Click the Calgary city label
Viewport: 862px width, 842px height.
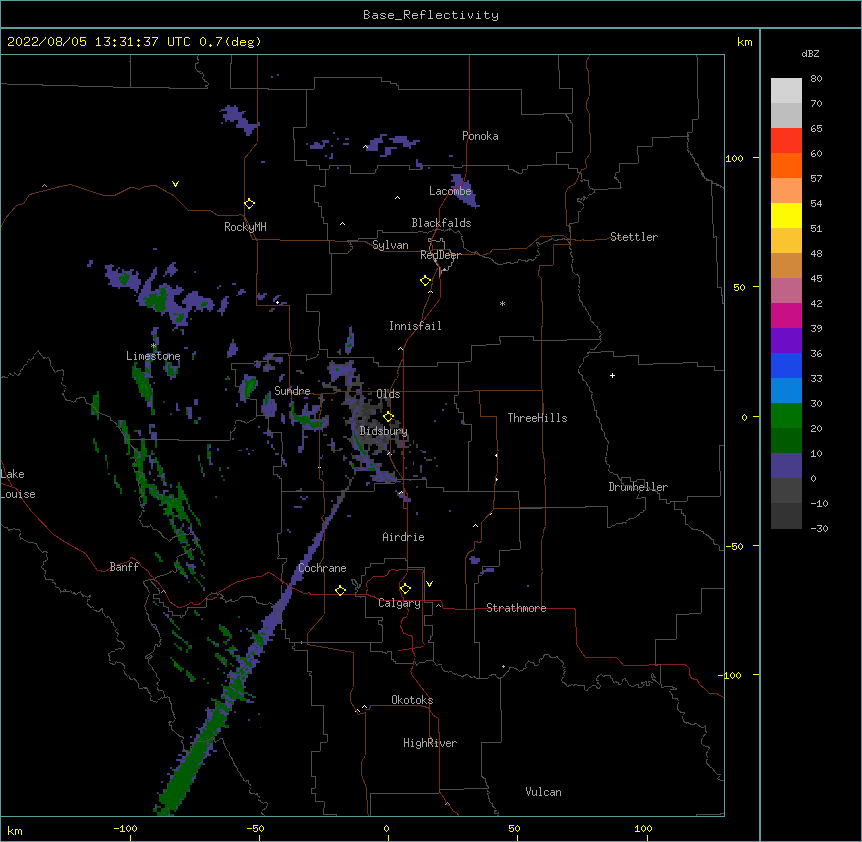click(399, 603)
